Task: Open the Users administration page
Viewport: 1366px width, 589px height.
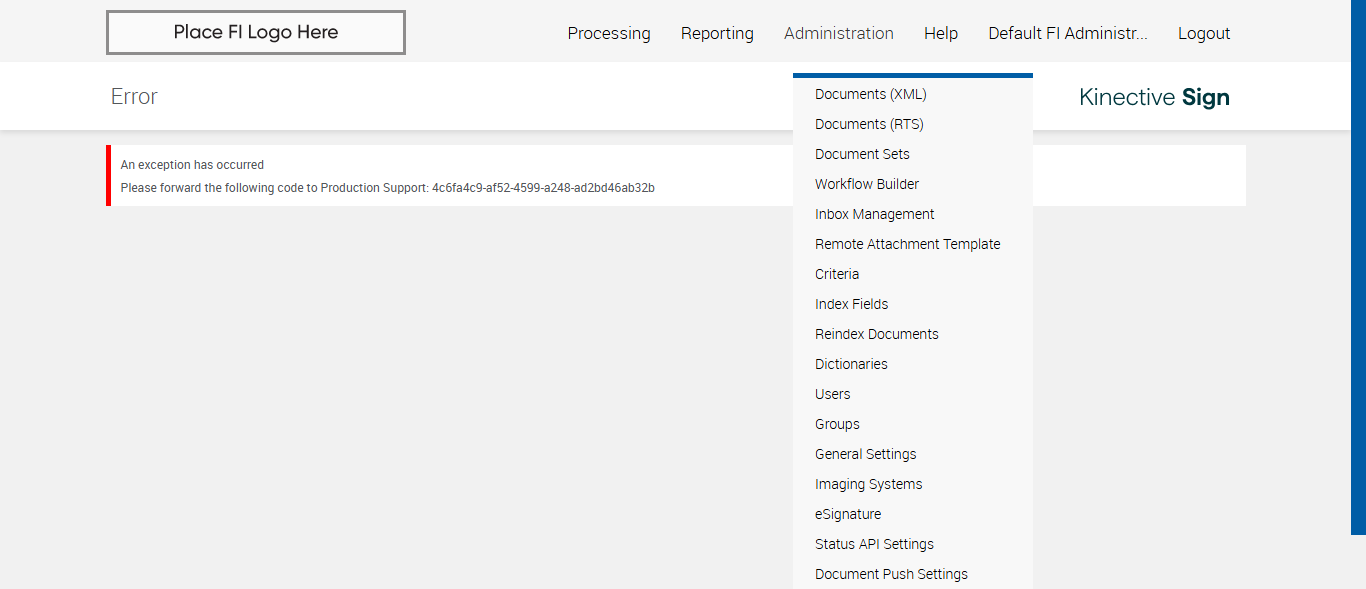Action: pyautogui.click(x=832, y=394)
